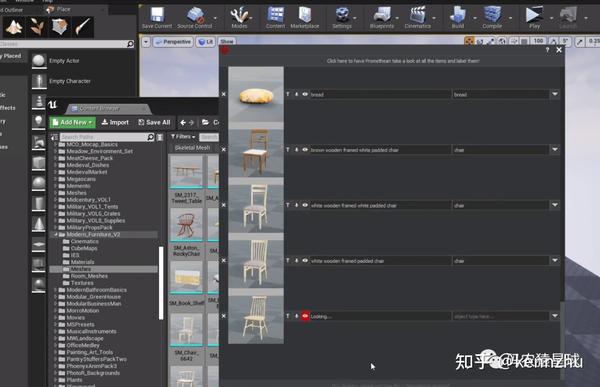600x387 pixels.
Task: Click the Save All button
Action: pos(154,122)
